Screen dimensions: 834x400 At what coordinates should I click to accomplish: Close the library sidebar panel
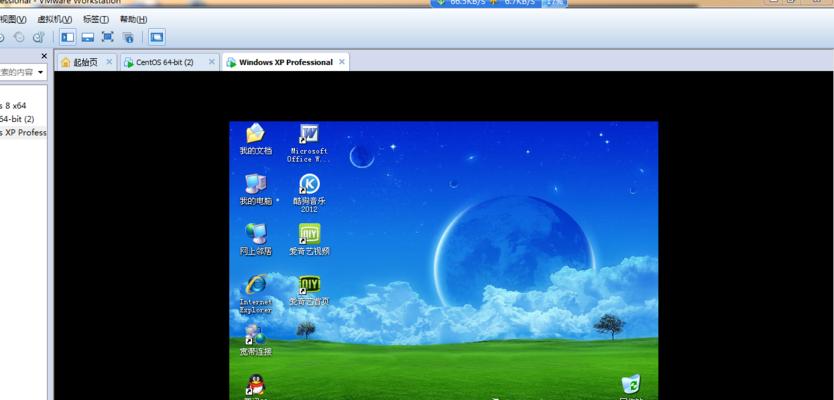tap(44, 56)
